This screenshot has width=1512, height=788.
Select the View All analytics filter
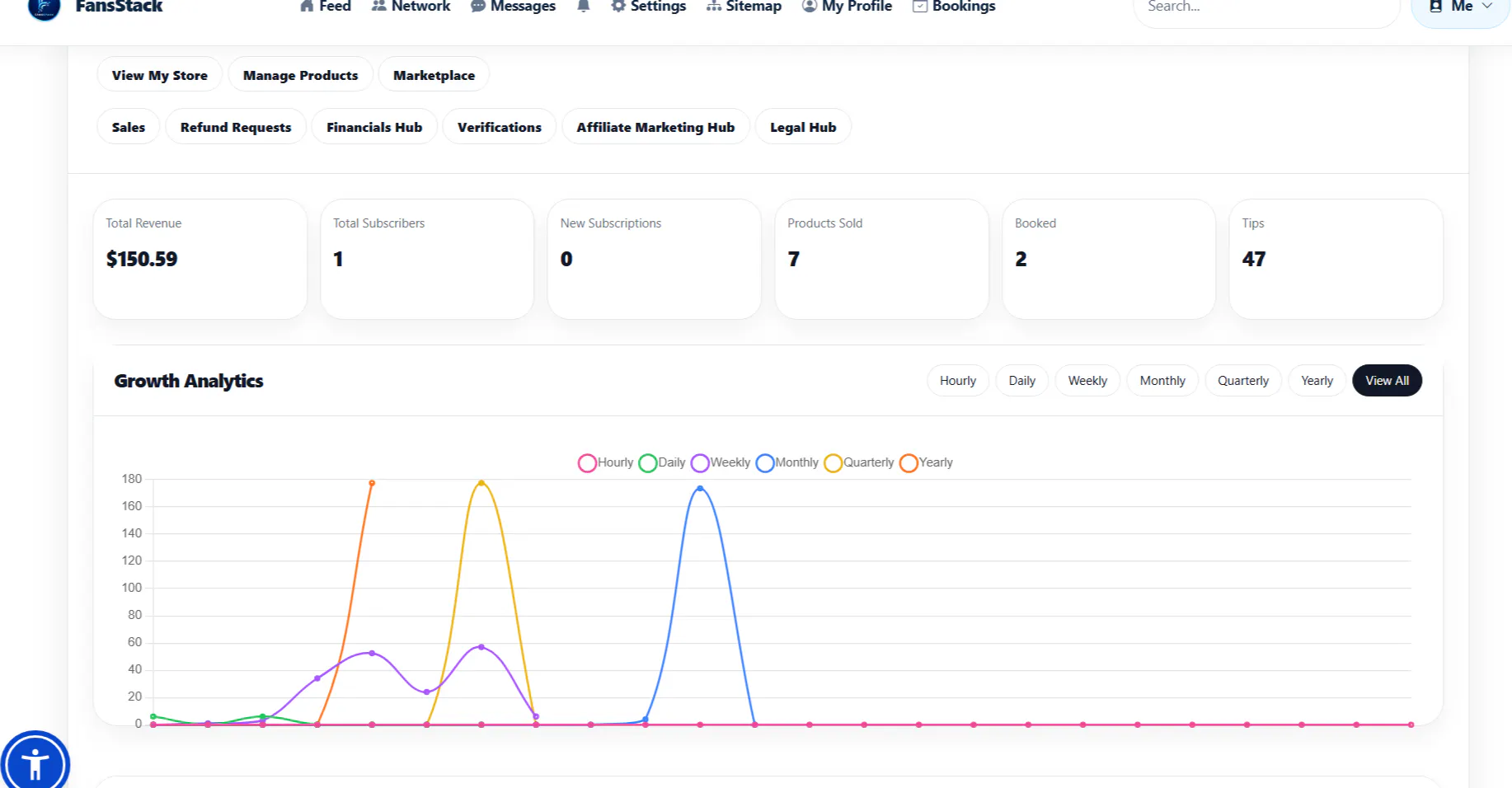pyautogui.click(x=1388, y=381)
